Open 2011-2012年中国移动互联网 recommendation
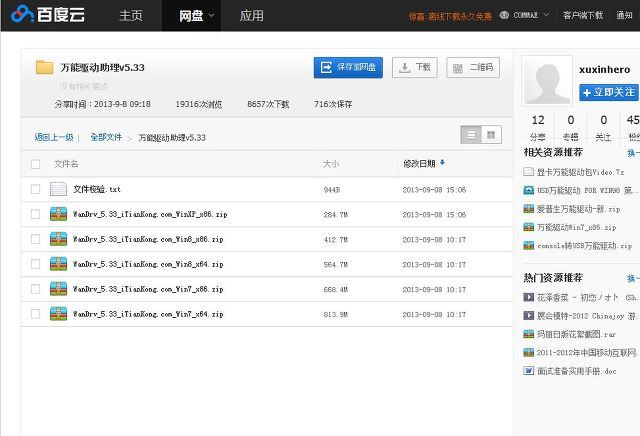Viewport: 640px width, 436px height. point(587,353)
